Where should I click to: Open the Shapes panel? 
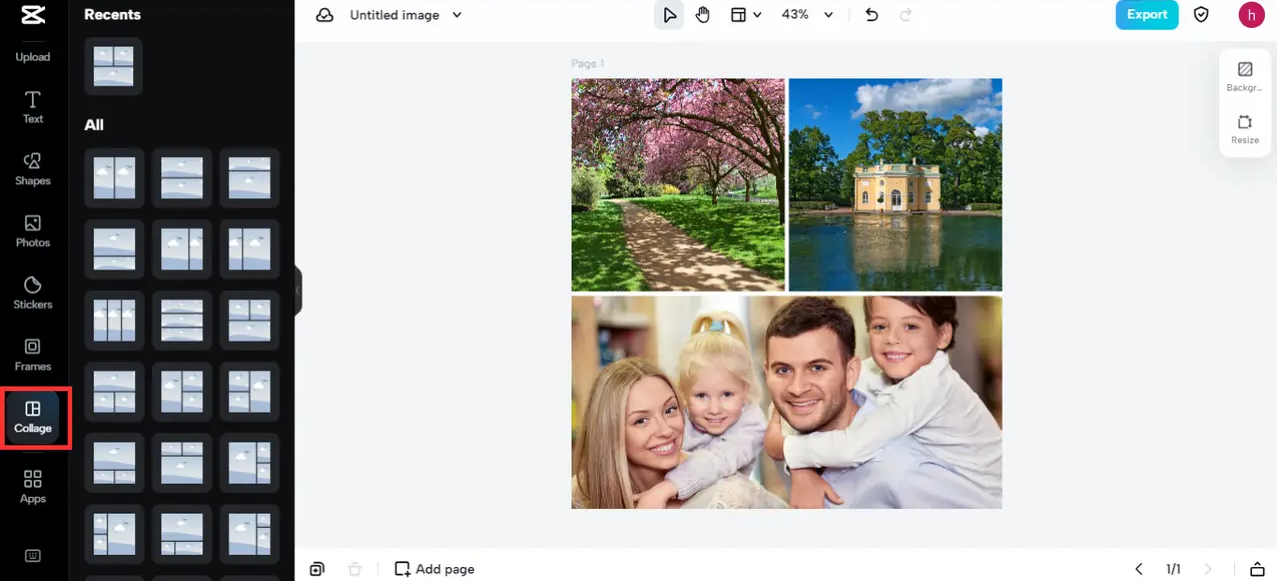(33, 169)
